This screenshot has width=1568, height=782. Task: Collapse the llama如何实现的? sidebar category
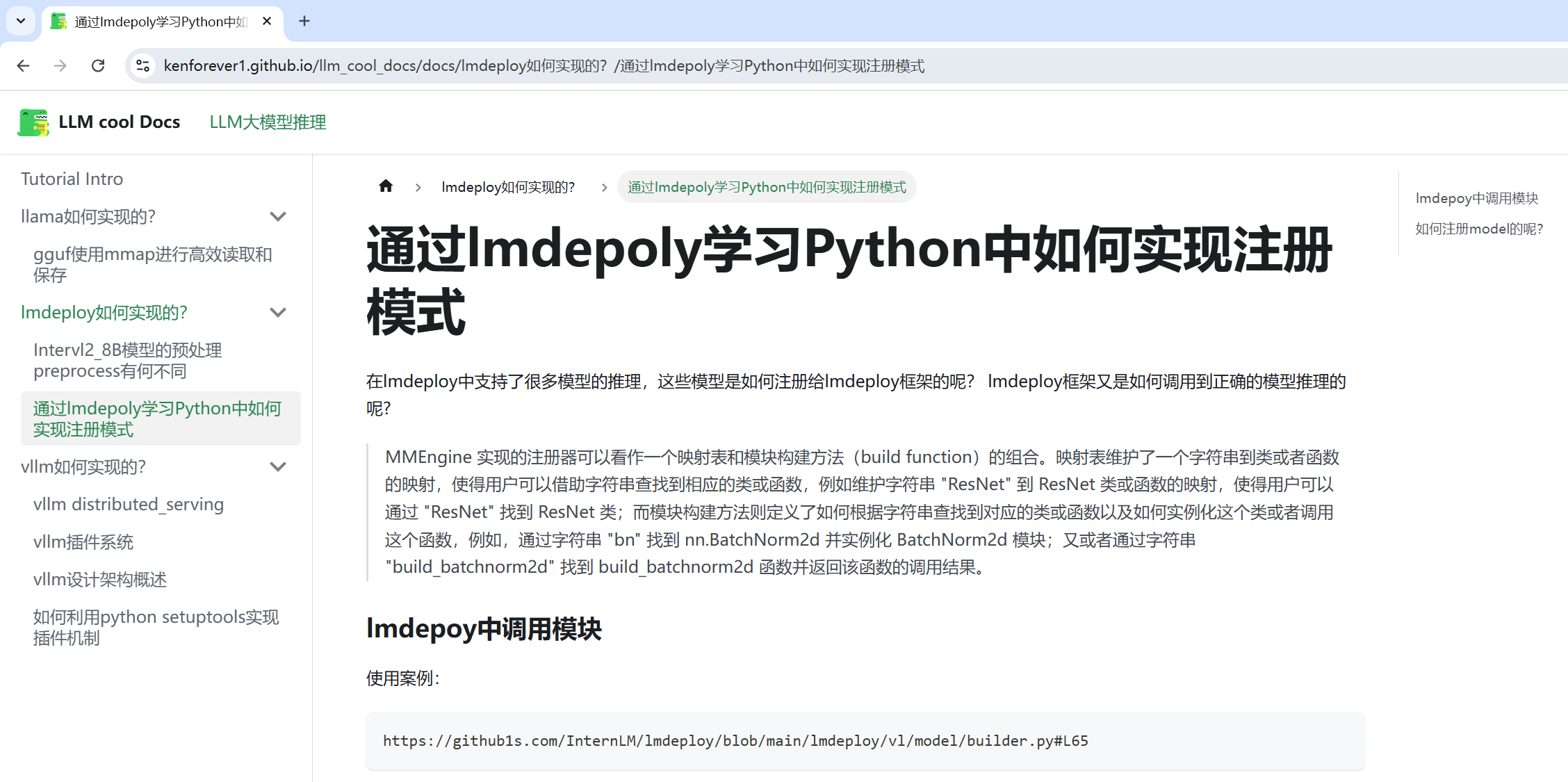coord(278,217)
